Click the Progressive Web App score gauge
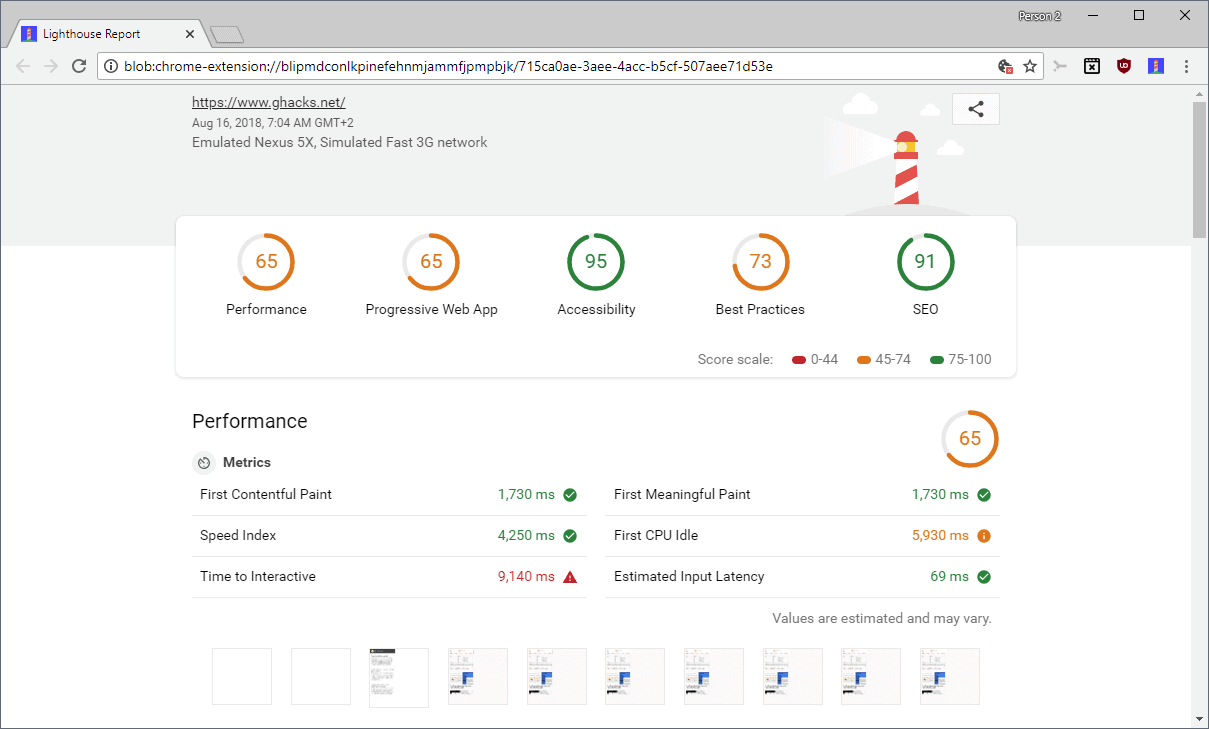Screen dimensions: 1209x729 click(431, 261)
